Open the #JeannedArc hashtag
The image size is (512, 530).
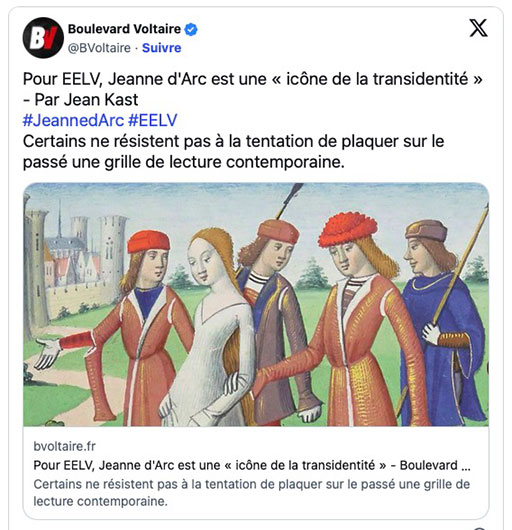pos(73,120)
